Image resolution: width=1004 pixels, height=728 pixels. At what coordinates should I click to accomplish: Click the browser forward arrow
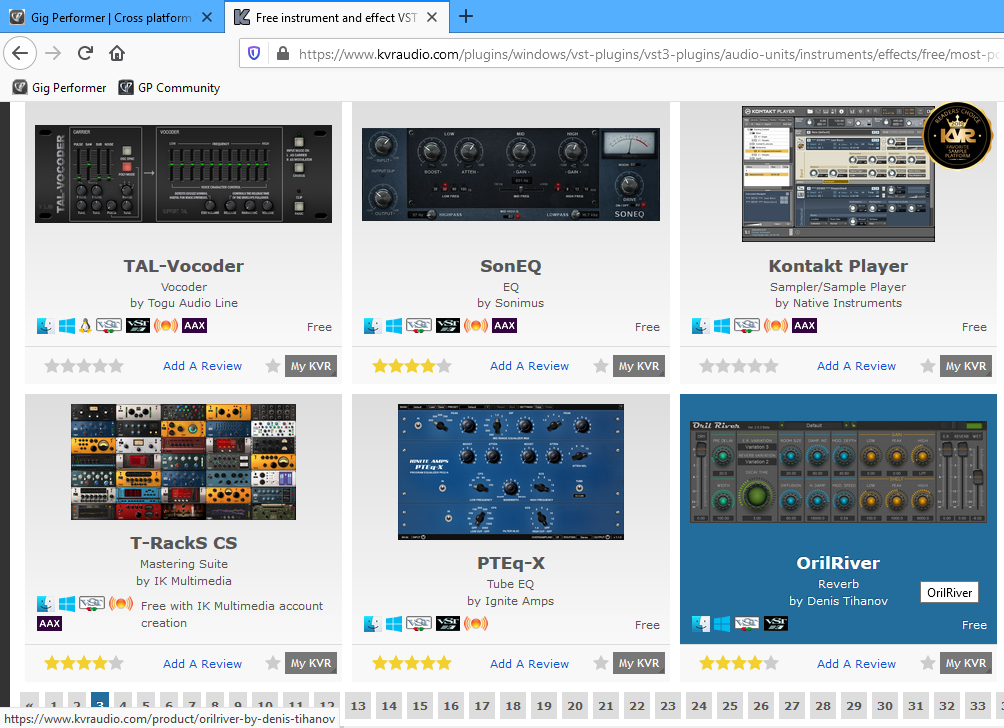pos(53,53)
